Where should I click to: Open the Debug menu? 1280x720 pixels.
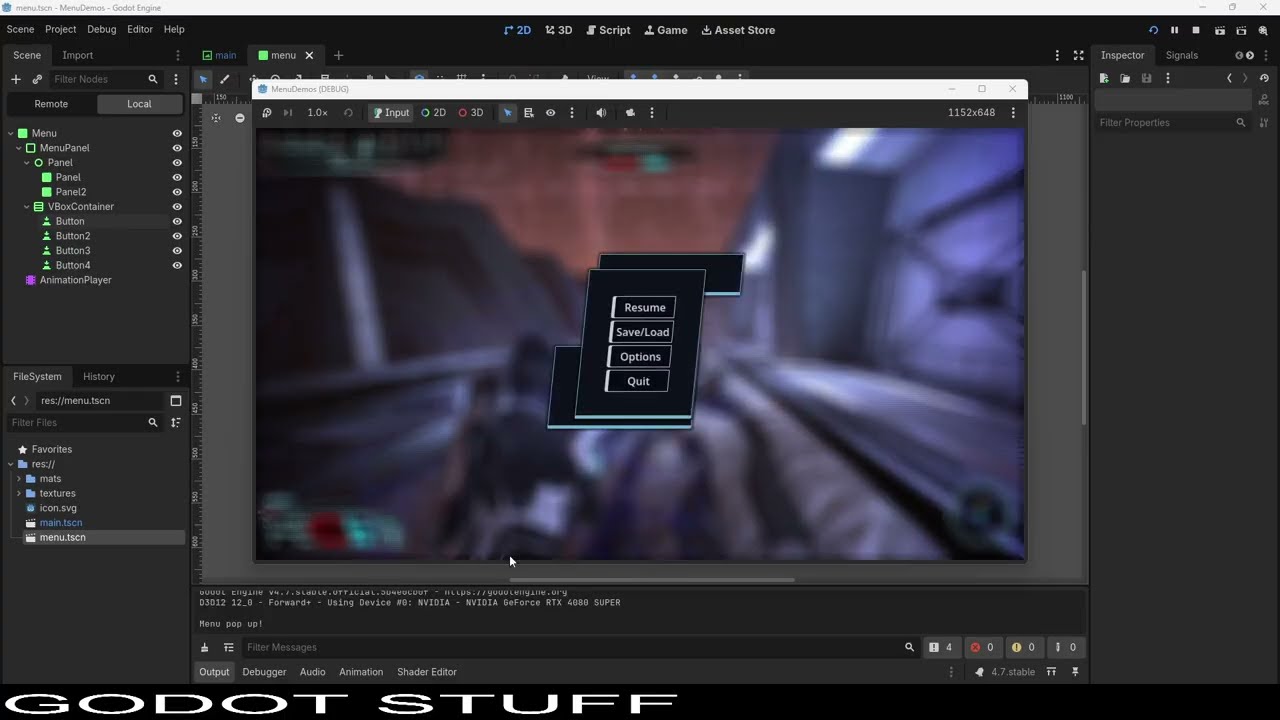(101, 30)
